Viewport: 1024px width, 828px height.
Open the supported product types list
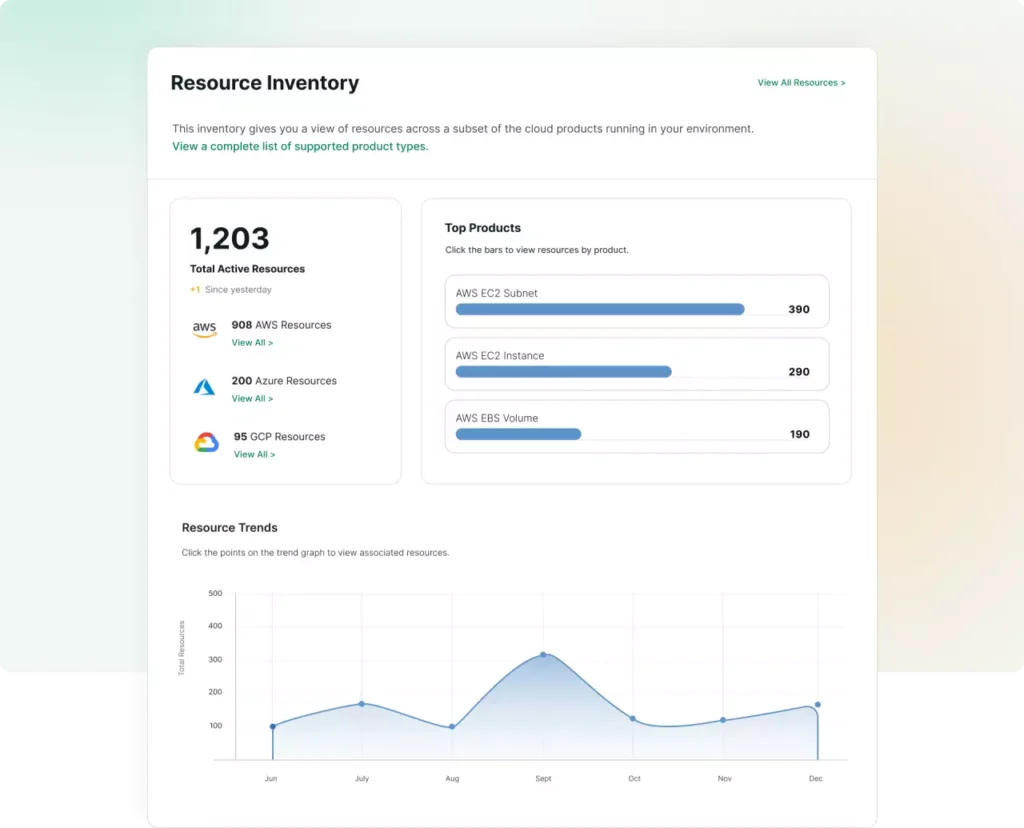click(298, 146)
